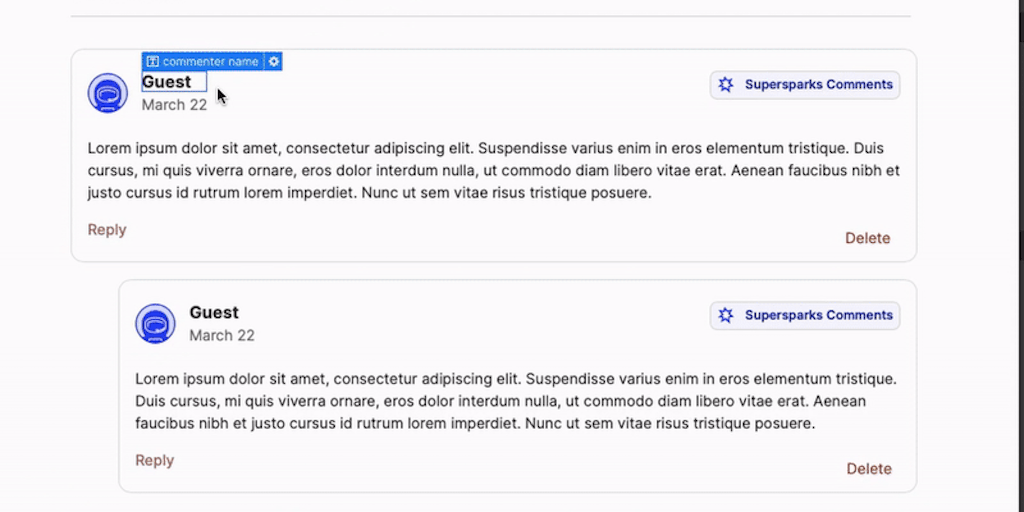This screenshot has height=512, width=1024.
Task: Open settings gear on commenter name tag
Action: point(274,62)
